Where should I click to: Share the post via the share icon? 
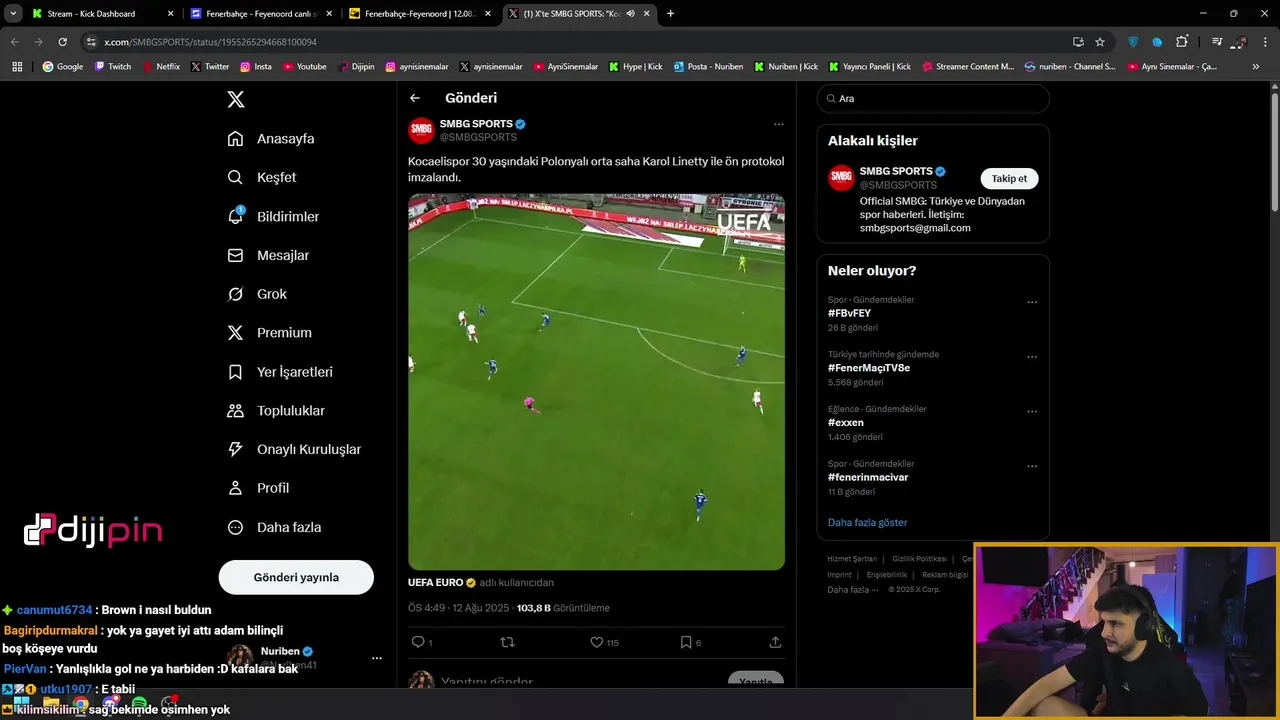[x=775, y=642]
